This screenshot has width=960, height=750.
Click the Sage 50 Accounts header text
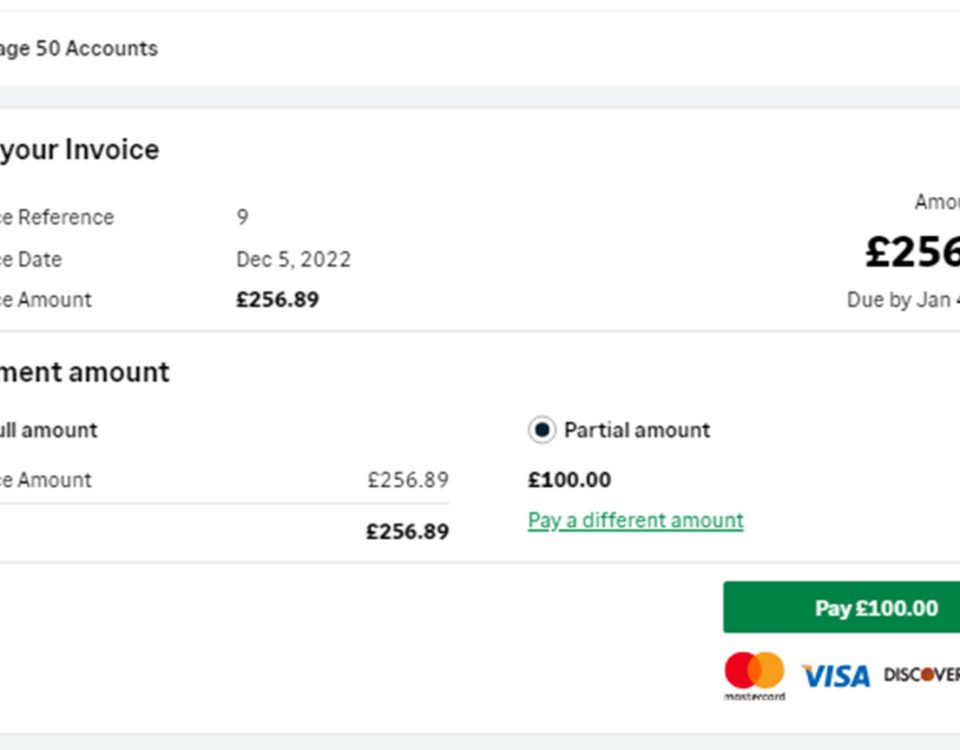(x=78, y=48)
